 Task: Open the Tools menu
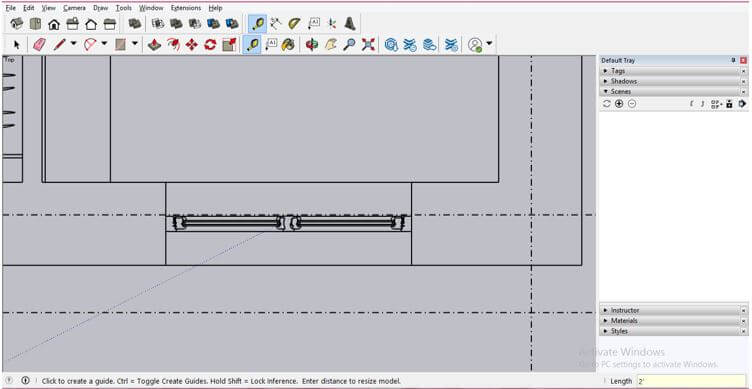pos(124,8)
